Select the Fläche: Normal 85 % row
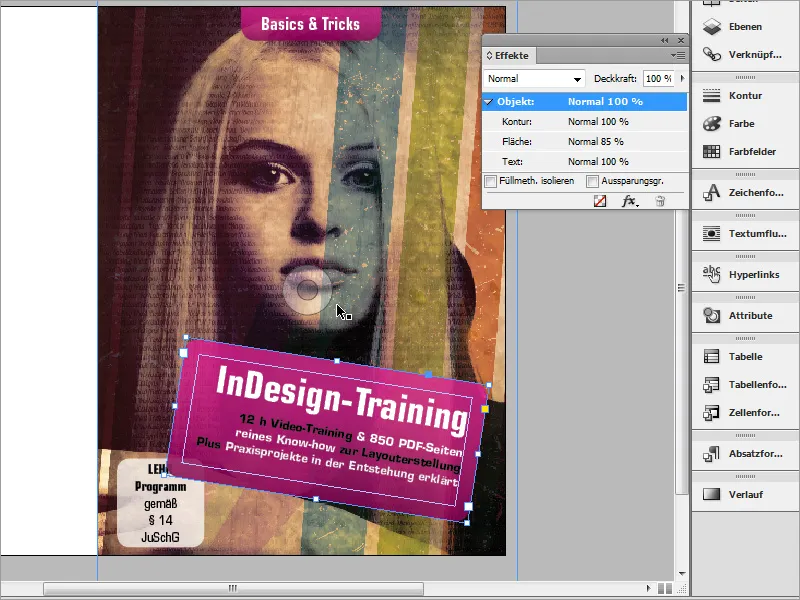 coord(585,141)
